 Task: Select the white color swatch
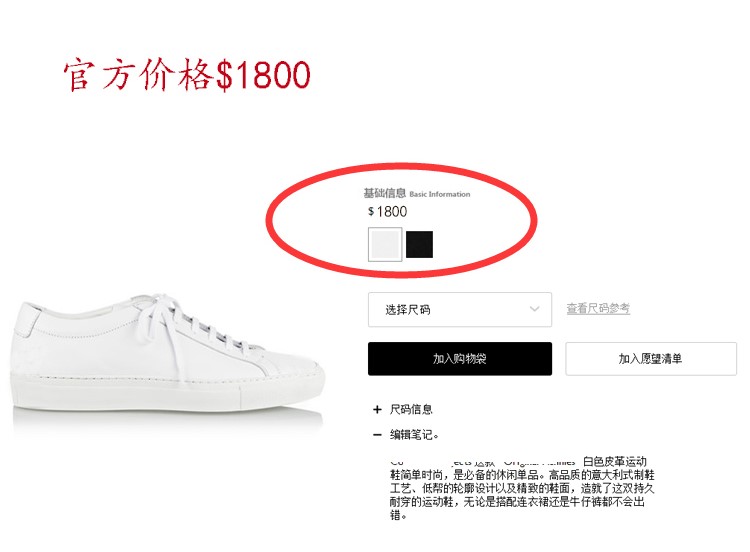click(x=385, y=244)
